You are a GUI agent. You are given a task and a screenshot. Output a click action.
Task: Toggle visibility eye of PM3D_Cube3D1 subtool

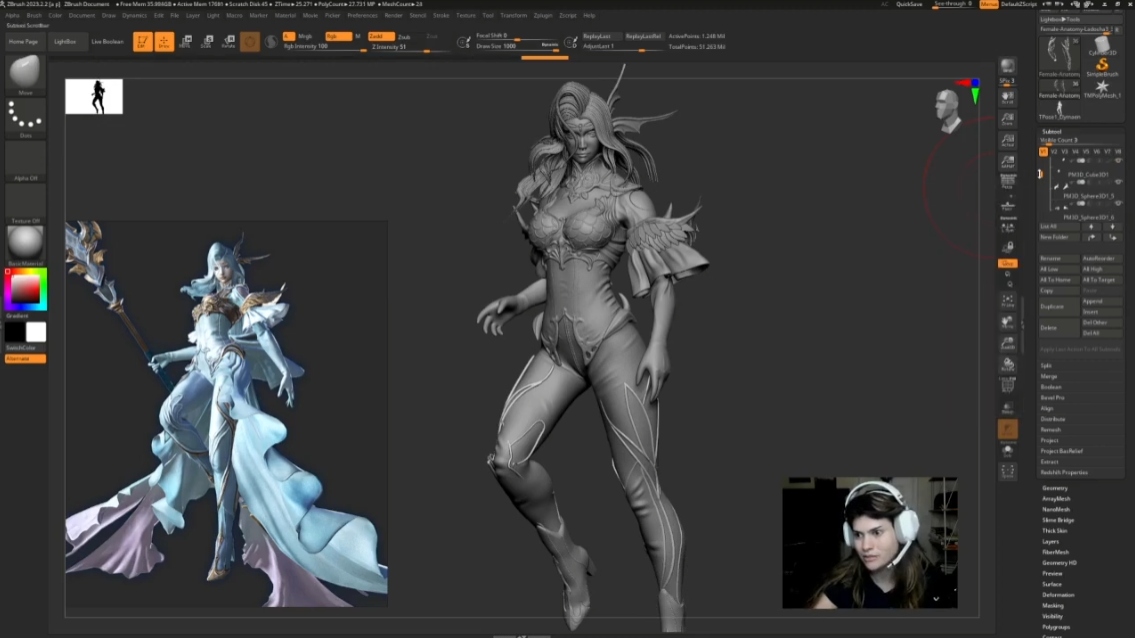point(1118,182)
